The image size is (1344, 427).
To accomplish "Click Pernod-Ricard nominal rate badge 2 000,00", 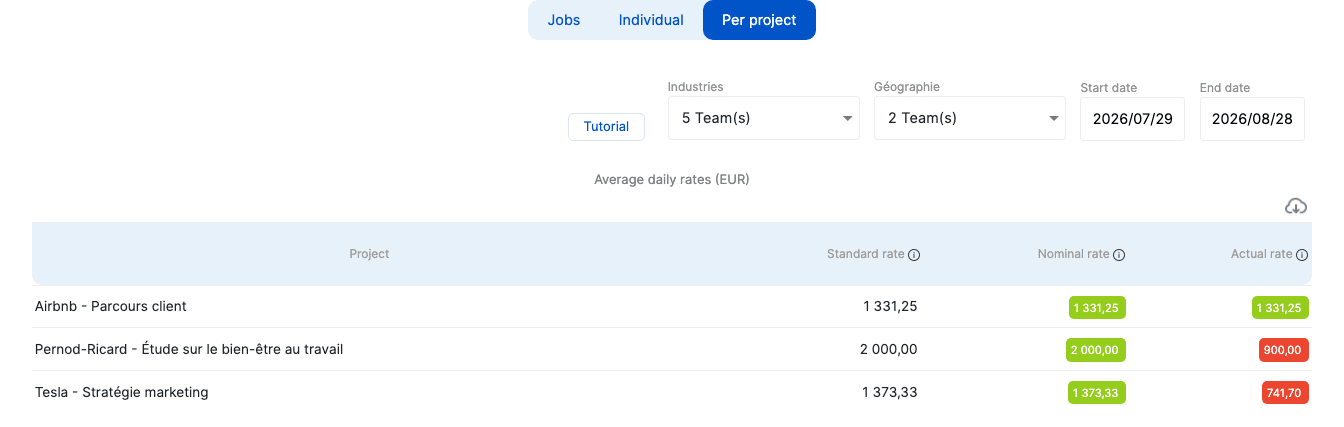I will tap(1096, 350).
